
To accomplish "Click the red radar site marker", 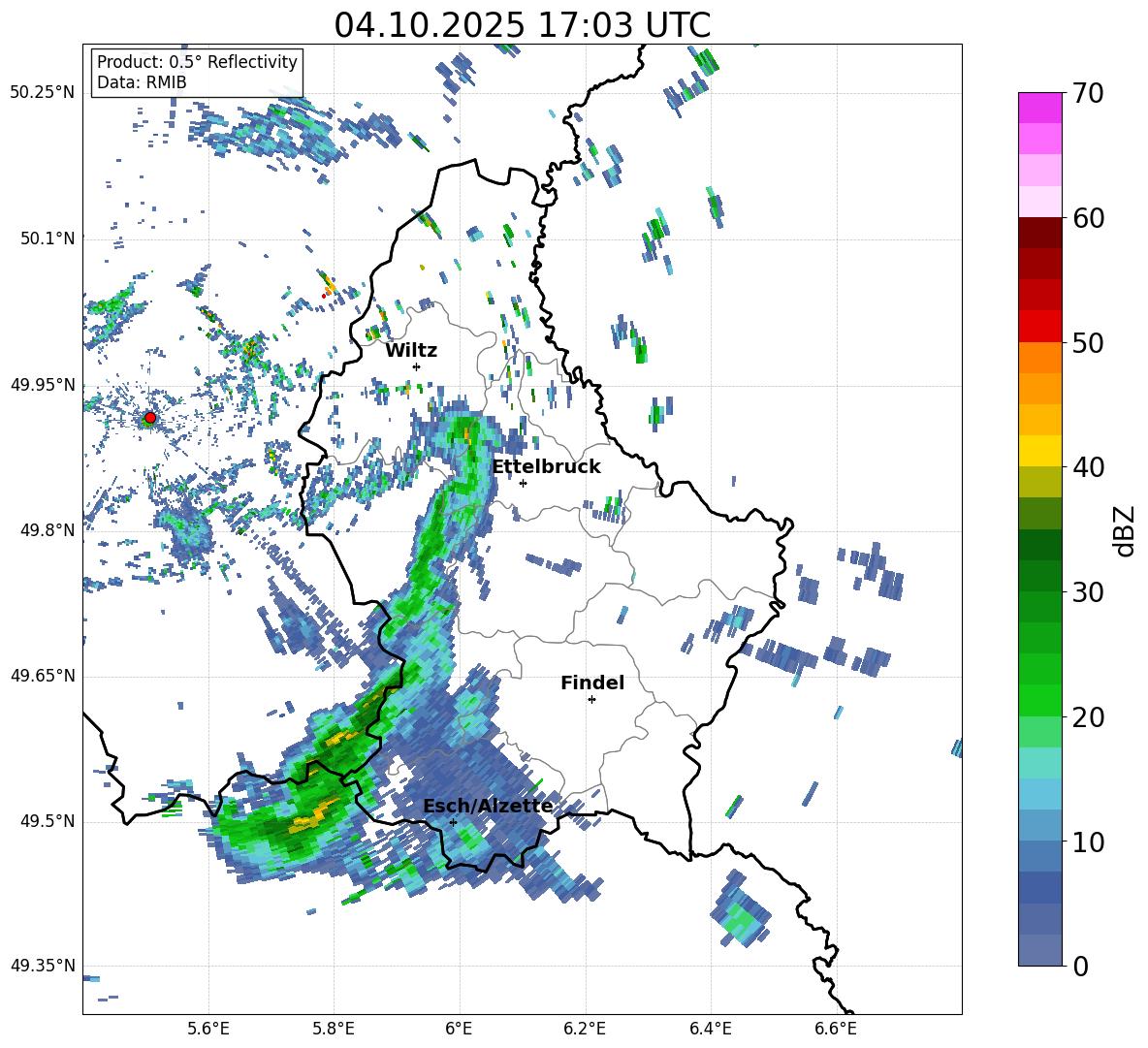I will (x=150, y=418).
